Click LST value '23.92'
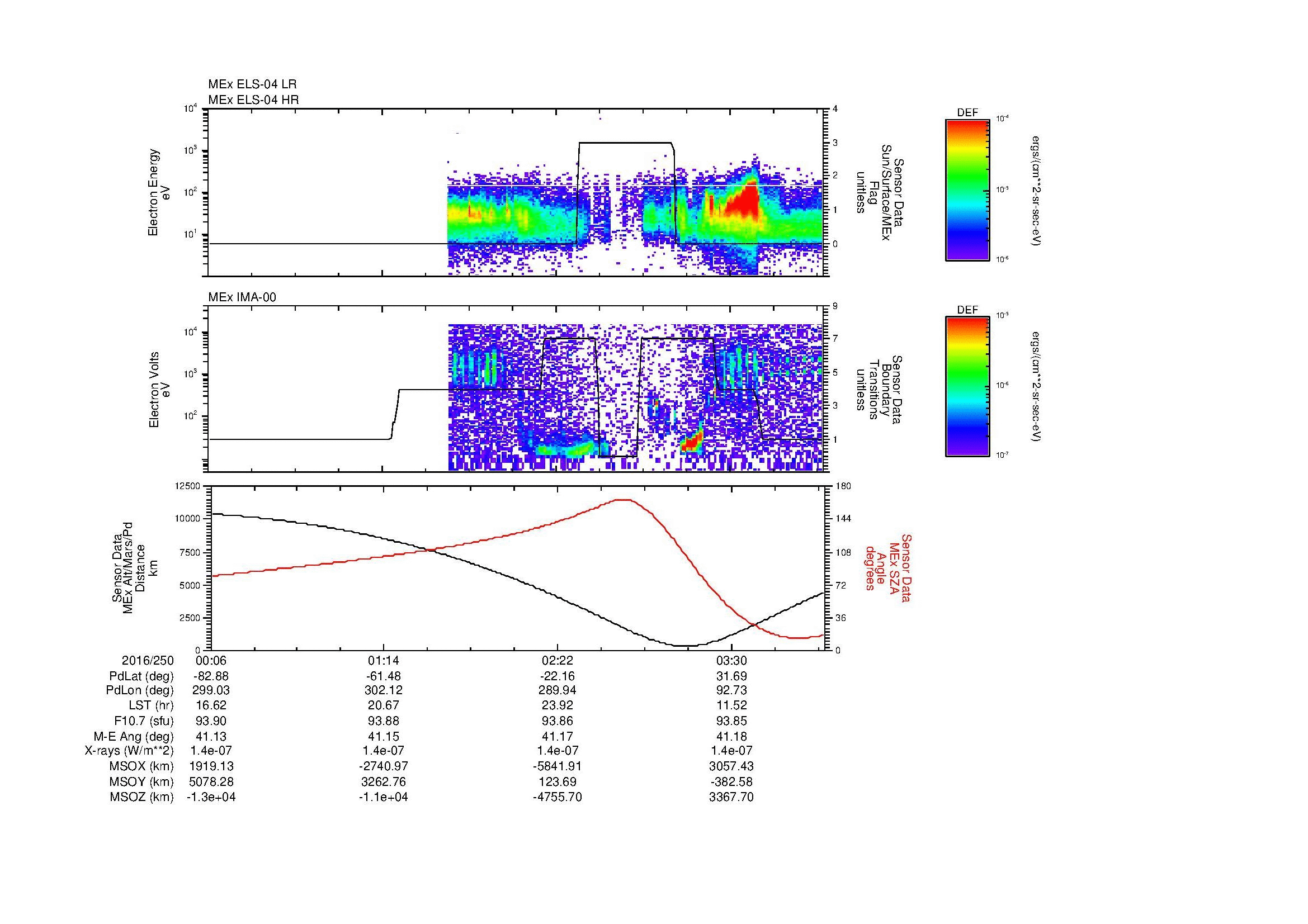The height and width of the screenshot is (924, 1308). (x=557, y=706)
